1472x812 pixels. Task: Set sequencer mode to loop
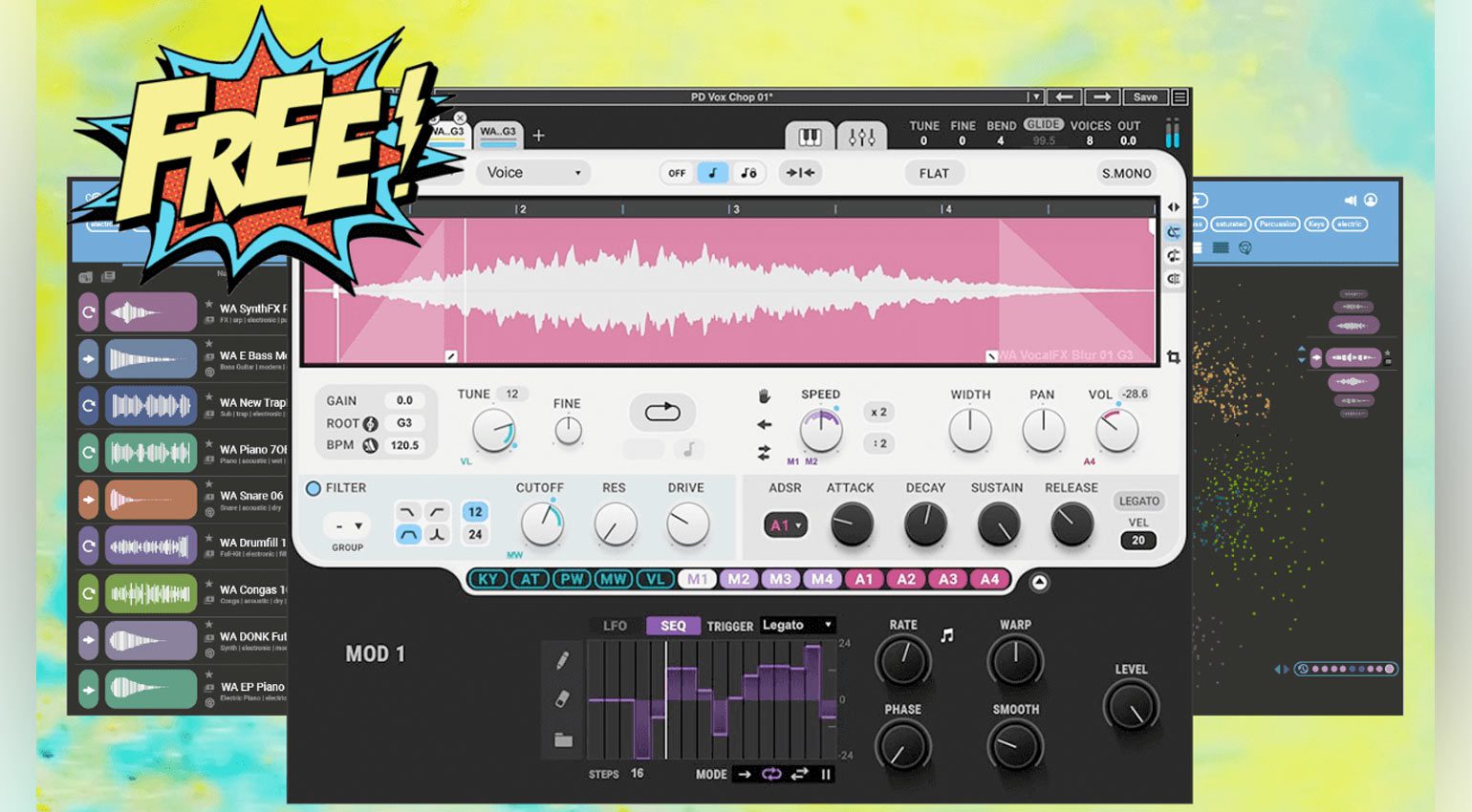coord(771,774)
